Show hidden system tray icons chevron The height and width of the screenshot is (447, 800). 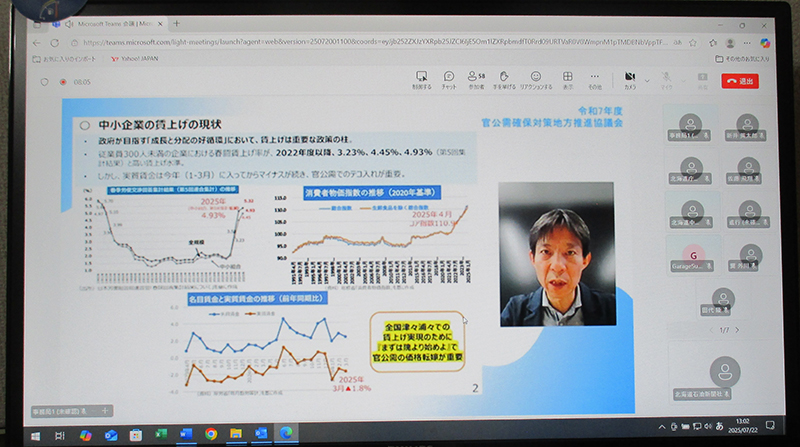(x=662, y=427)
